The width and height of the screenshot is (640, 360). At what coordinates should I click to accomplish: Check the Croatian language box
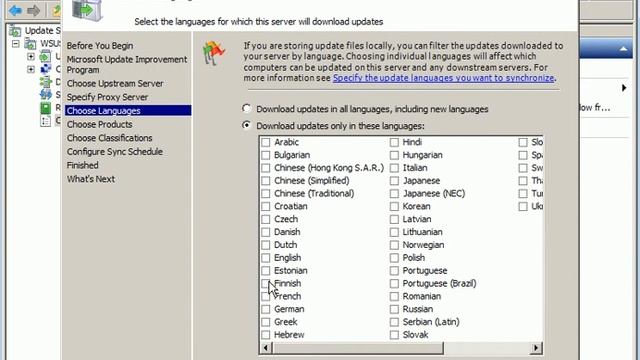[x=266, y=206]
